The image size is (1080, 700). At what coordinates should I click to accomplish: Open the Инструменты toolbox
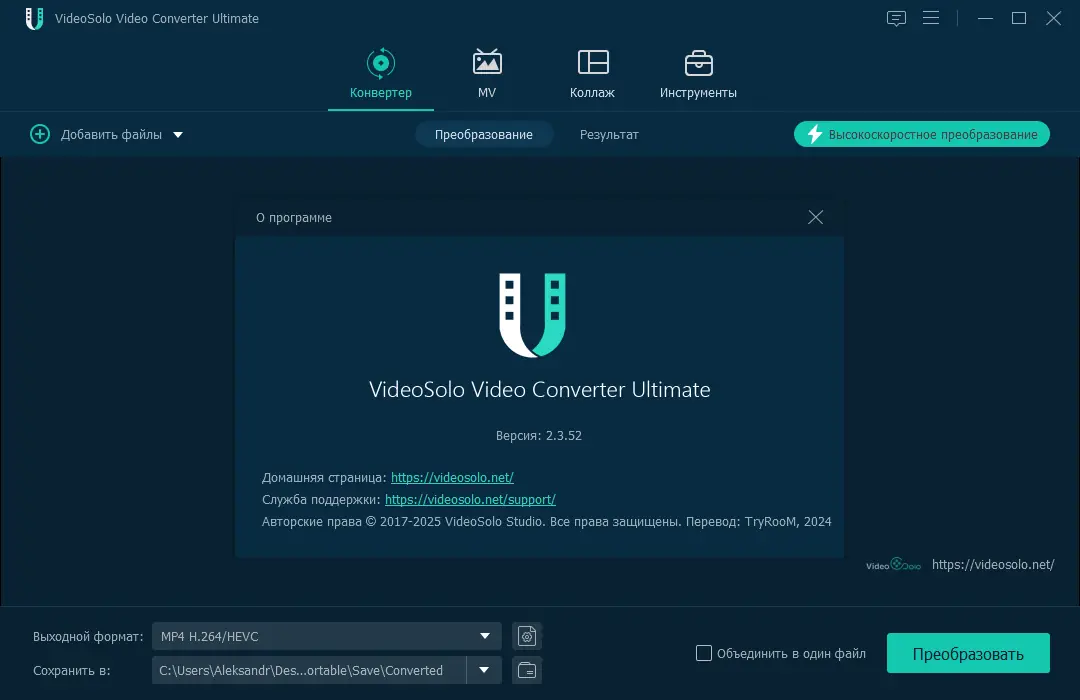coord(698,63)
